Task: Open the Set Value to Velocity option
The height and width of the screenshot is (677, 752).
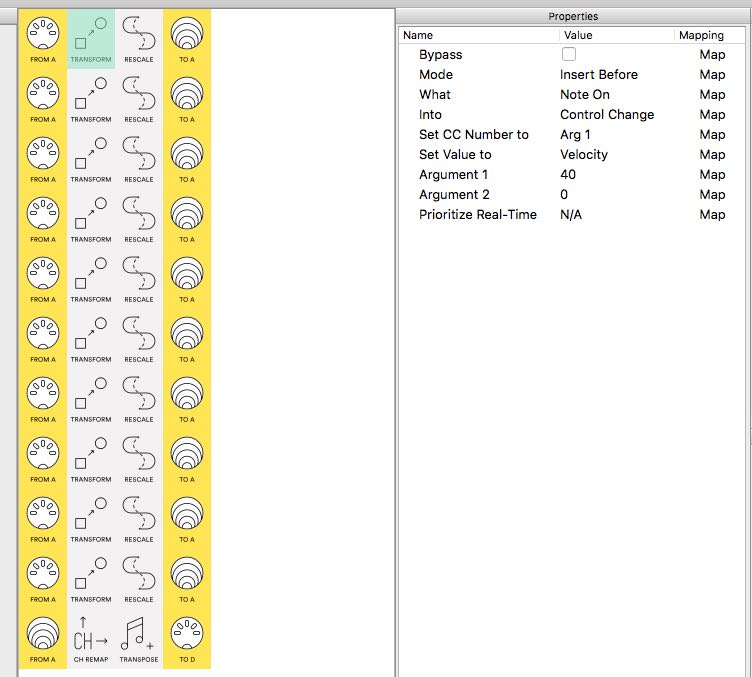Action: pyautogui.click(x=583, y=154)
